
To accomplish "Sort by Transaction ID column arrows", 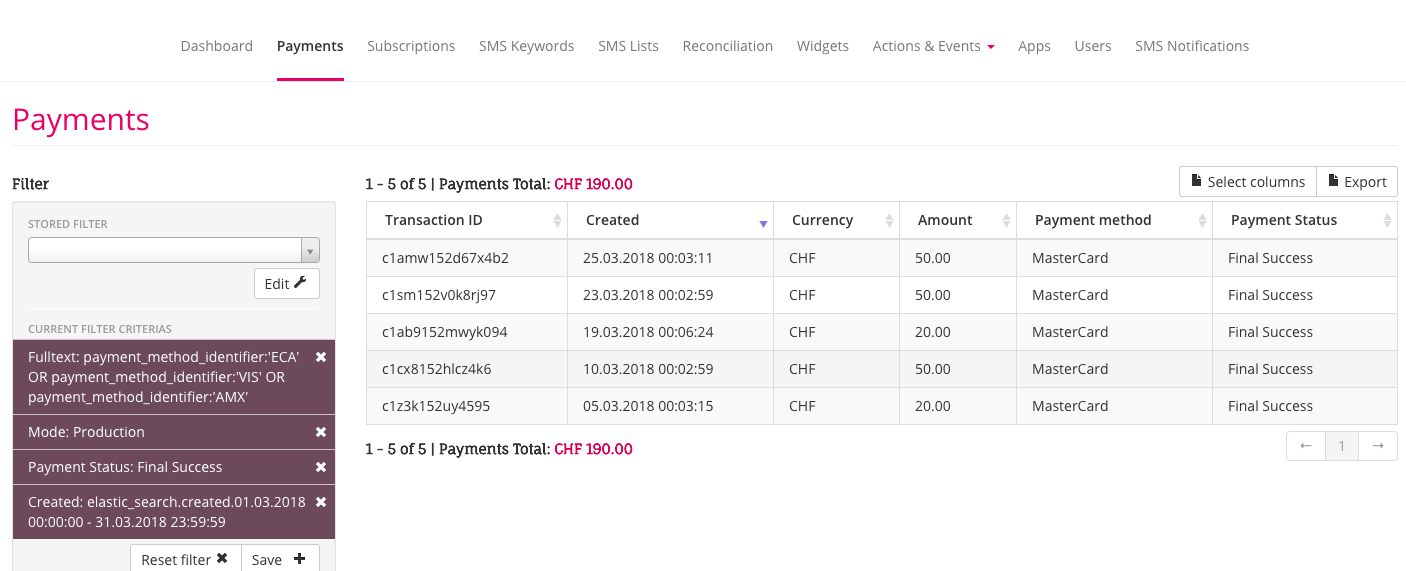I will pos(557,221).
